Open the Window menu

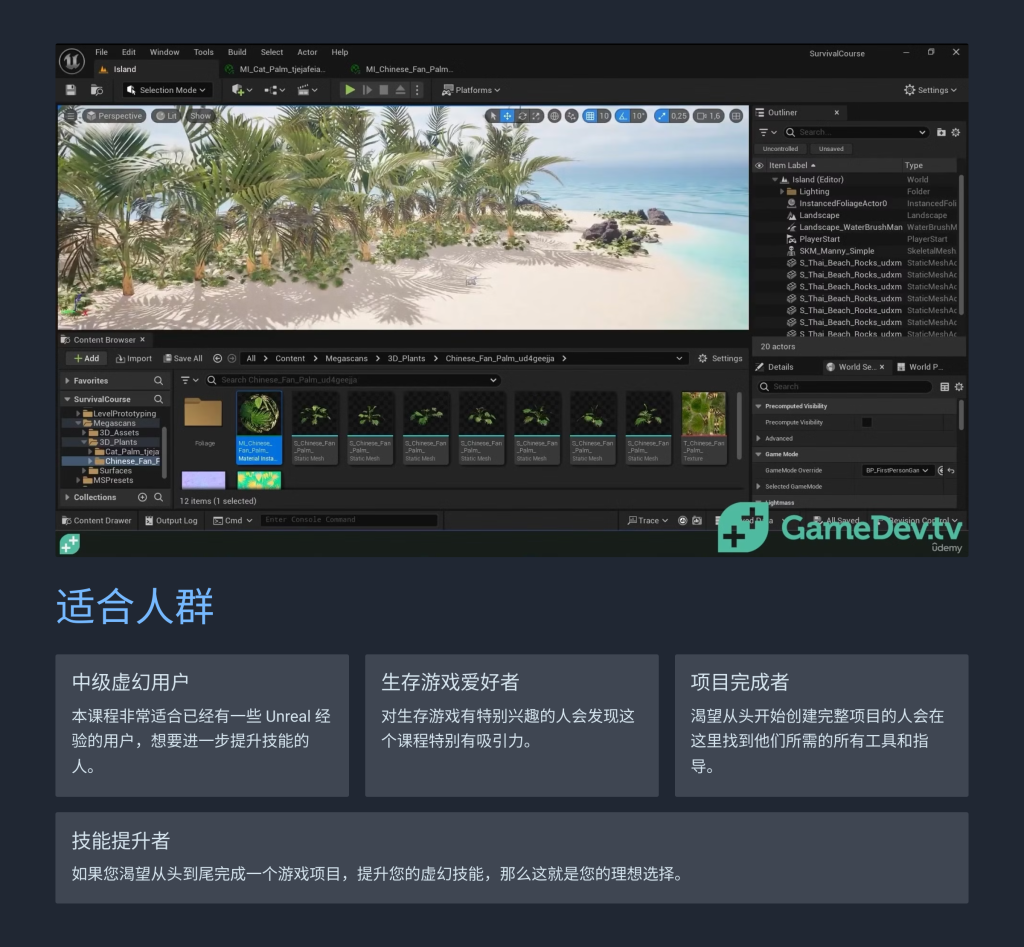point(164,52)
